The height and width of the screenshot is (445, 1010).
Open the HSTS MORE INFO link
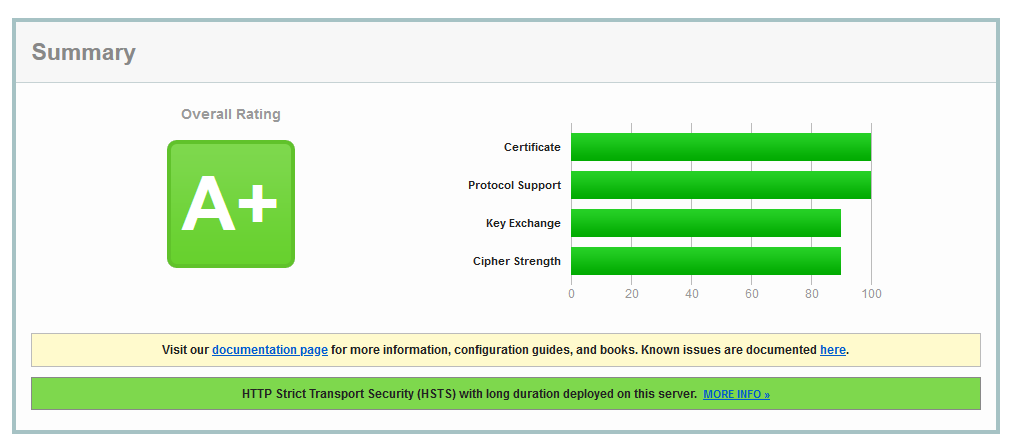coord(736,394)
